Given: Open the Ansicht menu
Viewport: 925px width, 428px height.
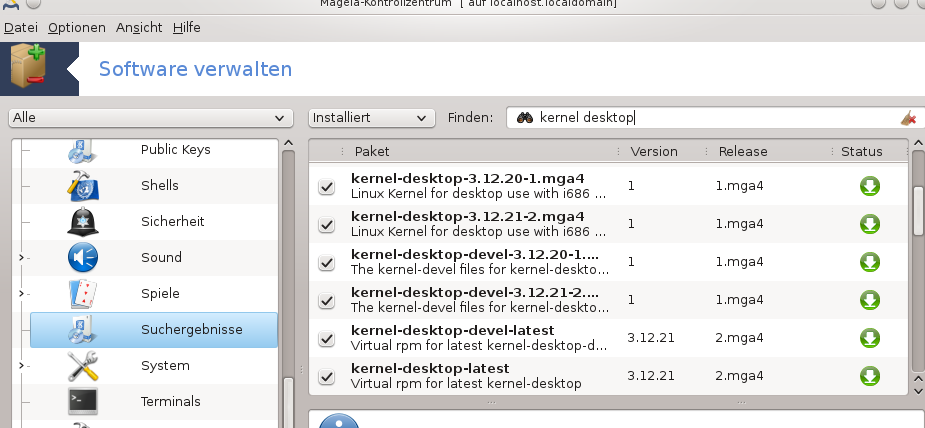Looking at the screenshot, I should (139, 28).
